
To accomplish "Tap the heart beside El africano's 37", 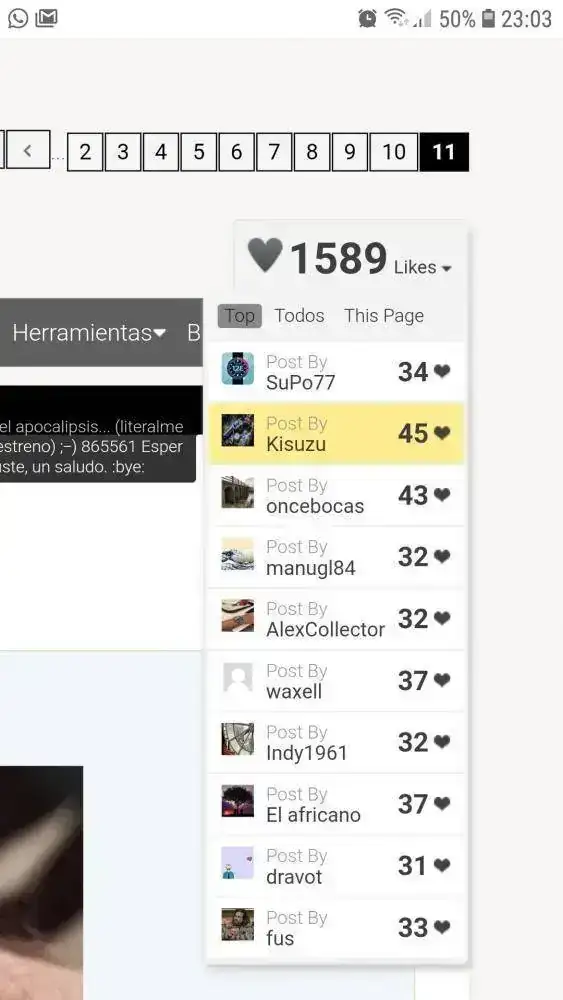I will pos(442,804).
